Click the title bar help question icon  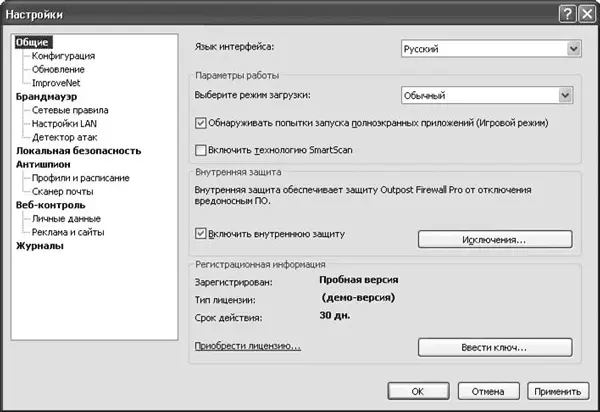pos(567,15)
